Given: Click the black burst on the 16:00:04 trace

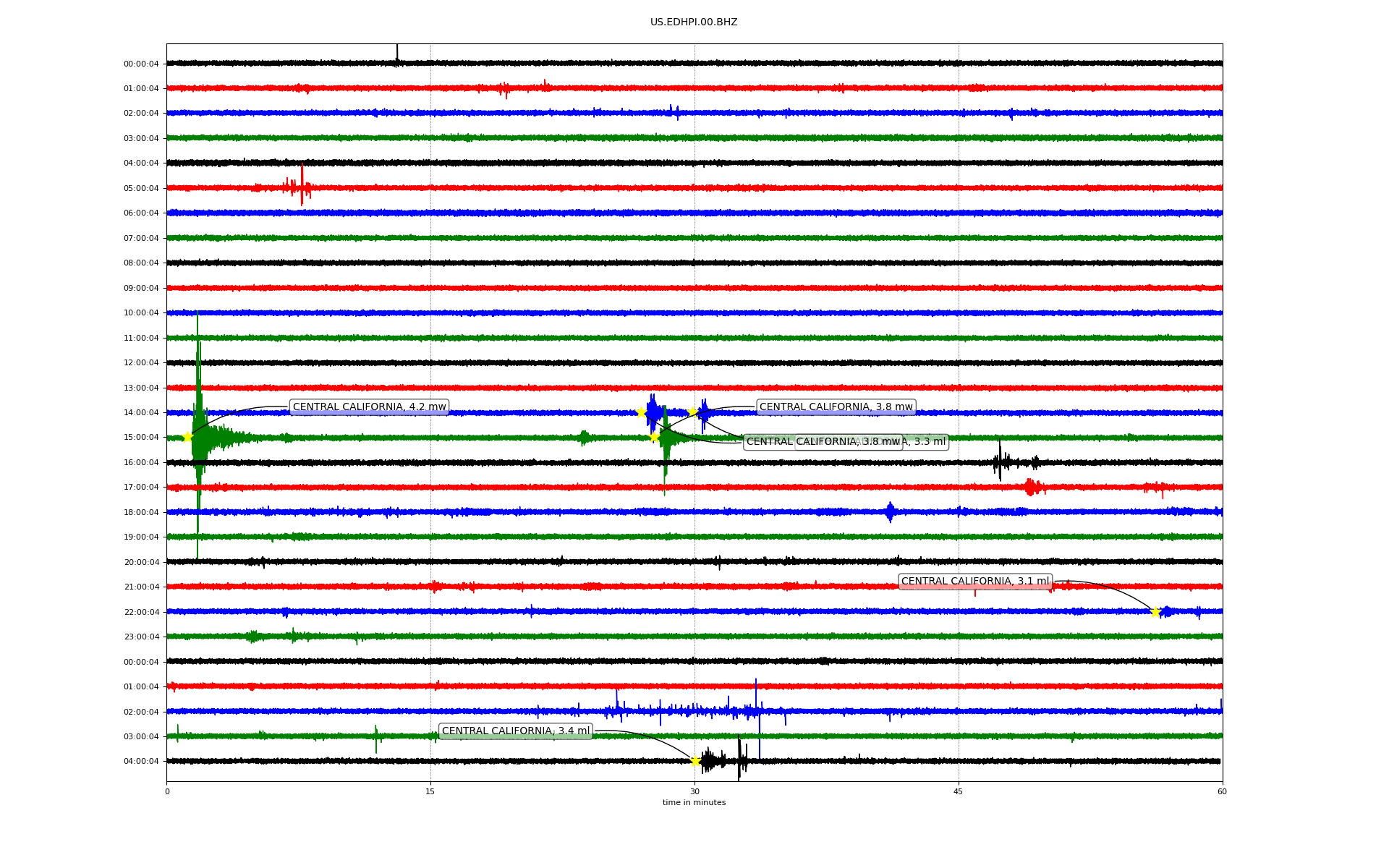Looking at the screenshot, I should pos(1001,461).
